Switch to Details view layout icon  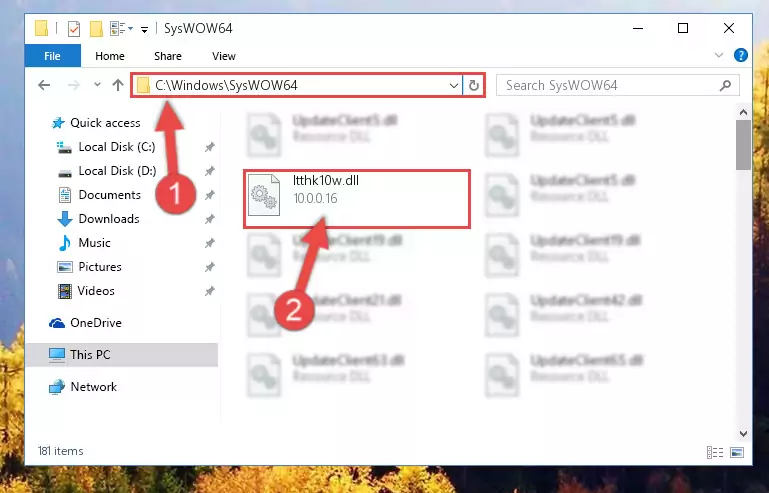(715, 452)
